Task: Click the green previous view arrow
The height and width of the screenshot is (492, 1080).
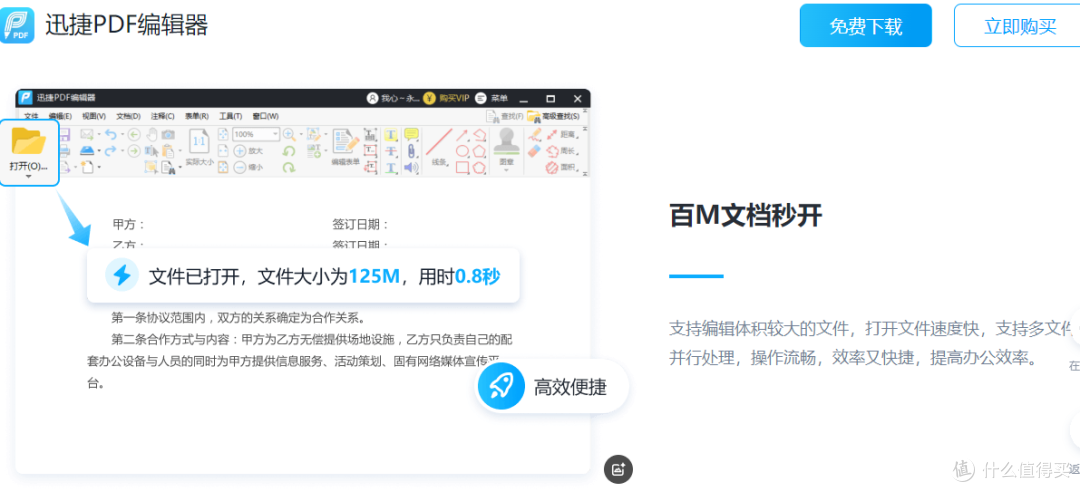Action: 134,134
